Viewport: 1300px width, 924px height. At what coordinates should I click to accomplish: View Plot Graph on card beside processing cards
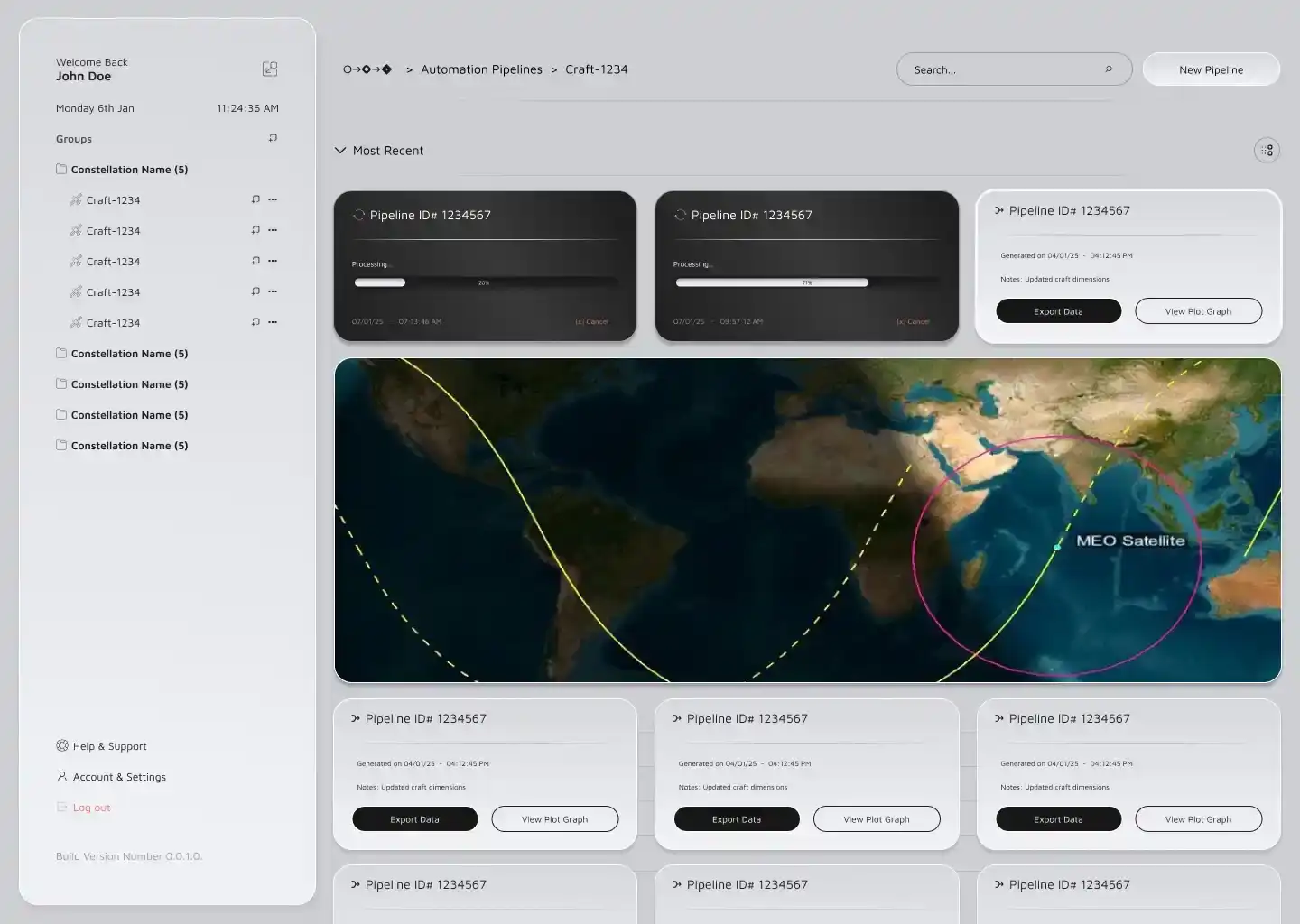(x=1198, y=311)
